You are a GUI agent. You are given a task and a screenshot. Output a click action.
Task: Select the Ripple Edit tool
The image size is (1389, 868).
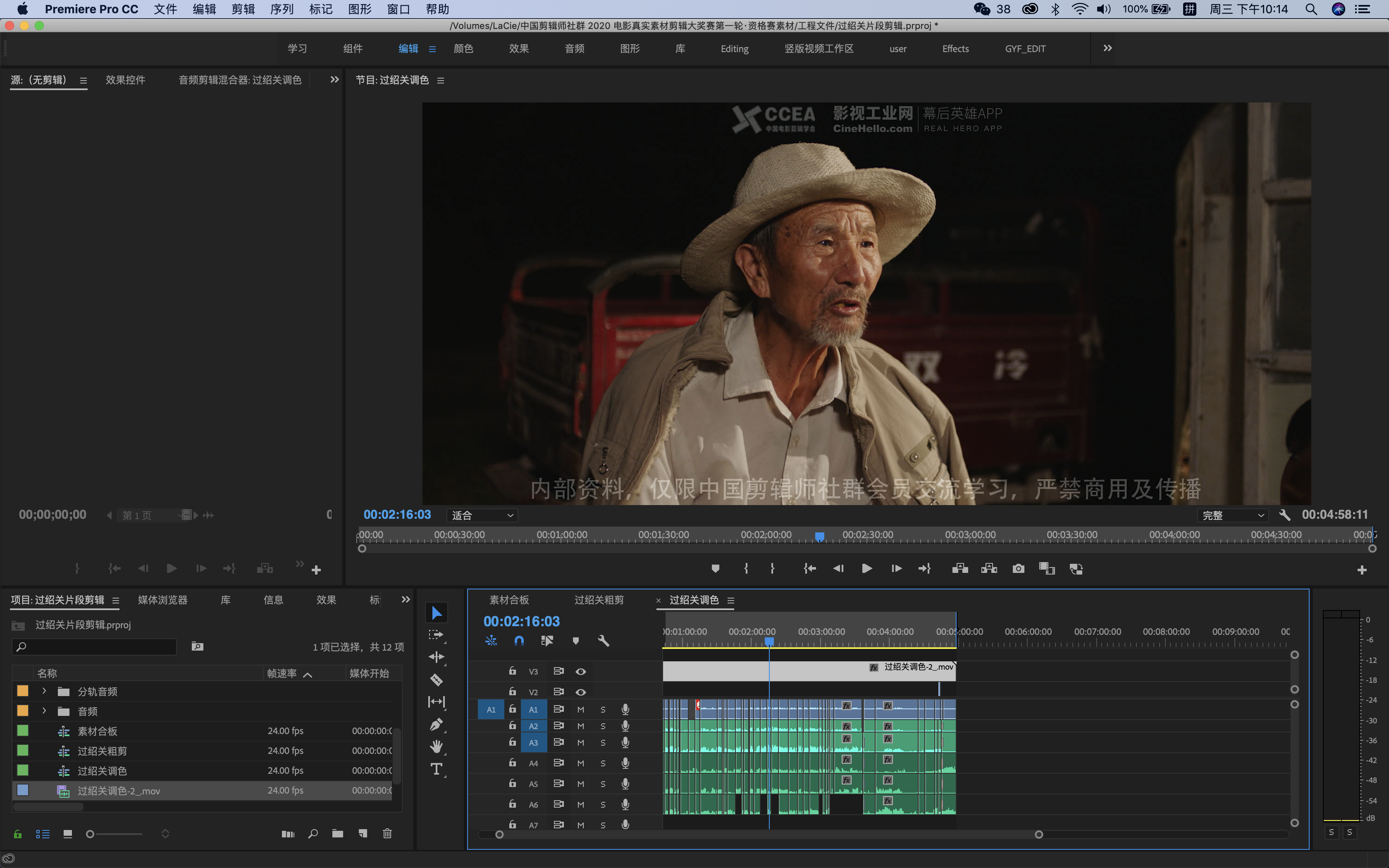[436, 657]
